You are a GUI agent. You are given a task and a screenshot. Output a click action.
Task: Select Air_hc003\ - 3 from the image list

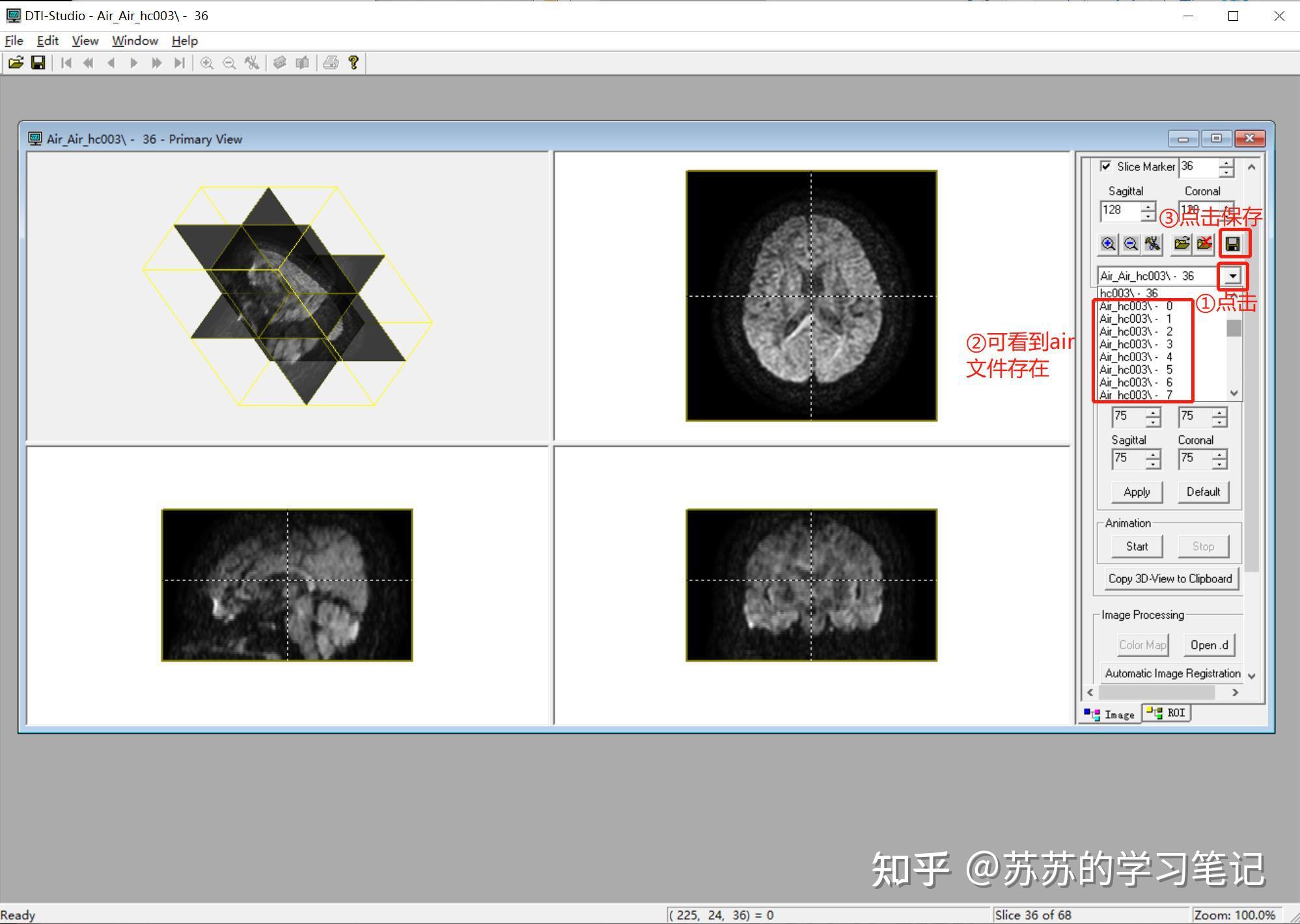(x=1142, y=344)
